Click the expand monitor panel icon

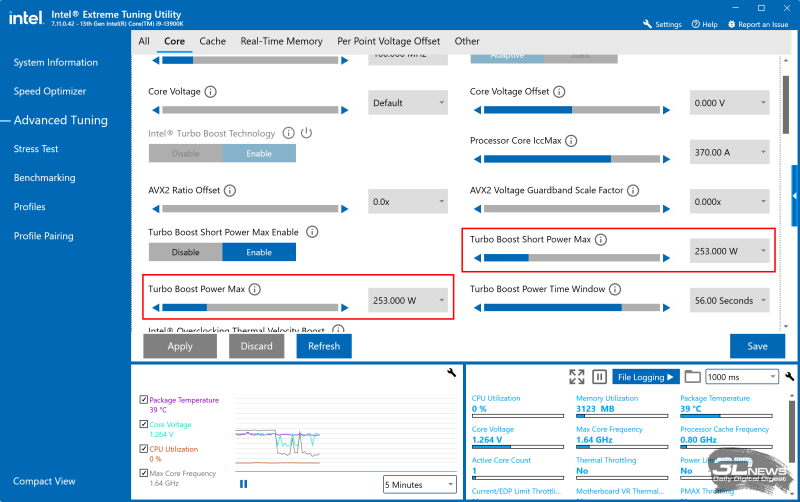[576, 377]
